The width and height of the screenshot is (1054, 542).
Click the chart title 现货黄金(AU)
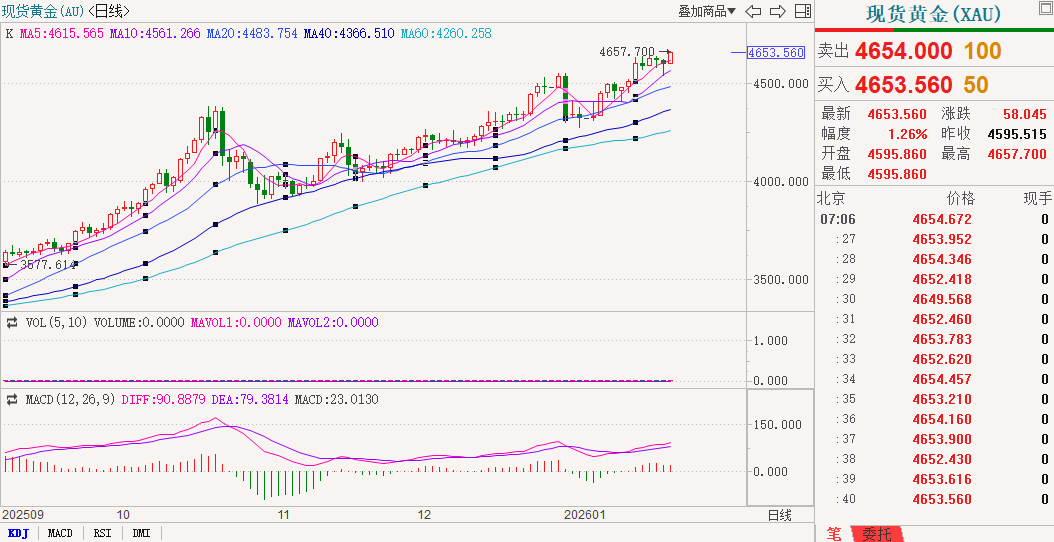click(x=43, y=11)
